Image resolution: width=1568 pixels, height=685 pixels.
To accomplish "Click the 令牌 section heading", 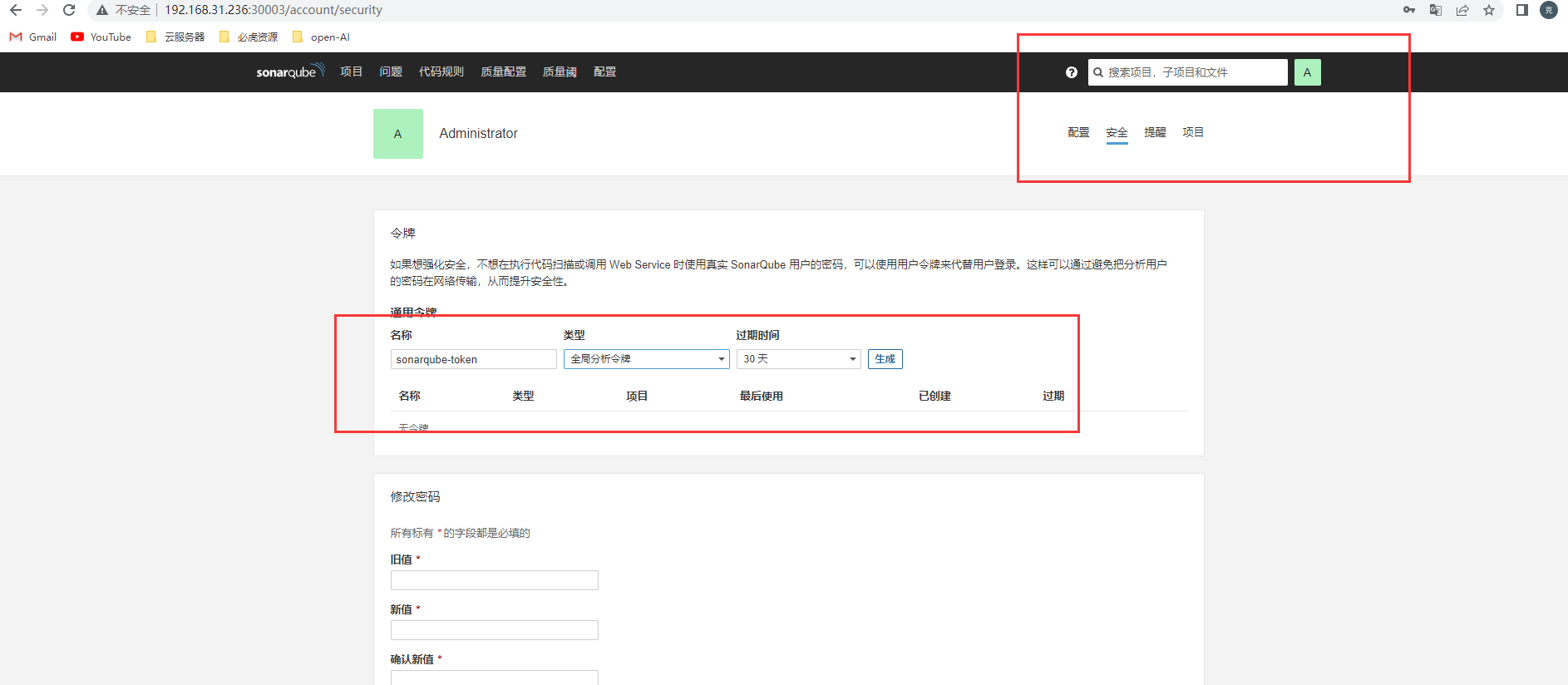I will pyautogui.click(x=403, y=233).
